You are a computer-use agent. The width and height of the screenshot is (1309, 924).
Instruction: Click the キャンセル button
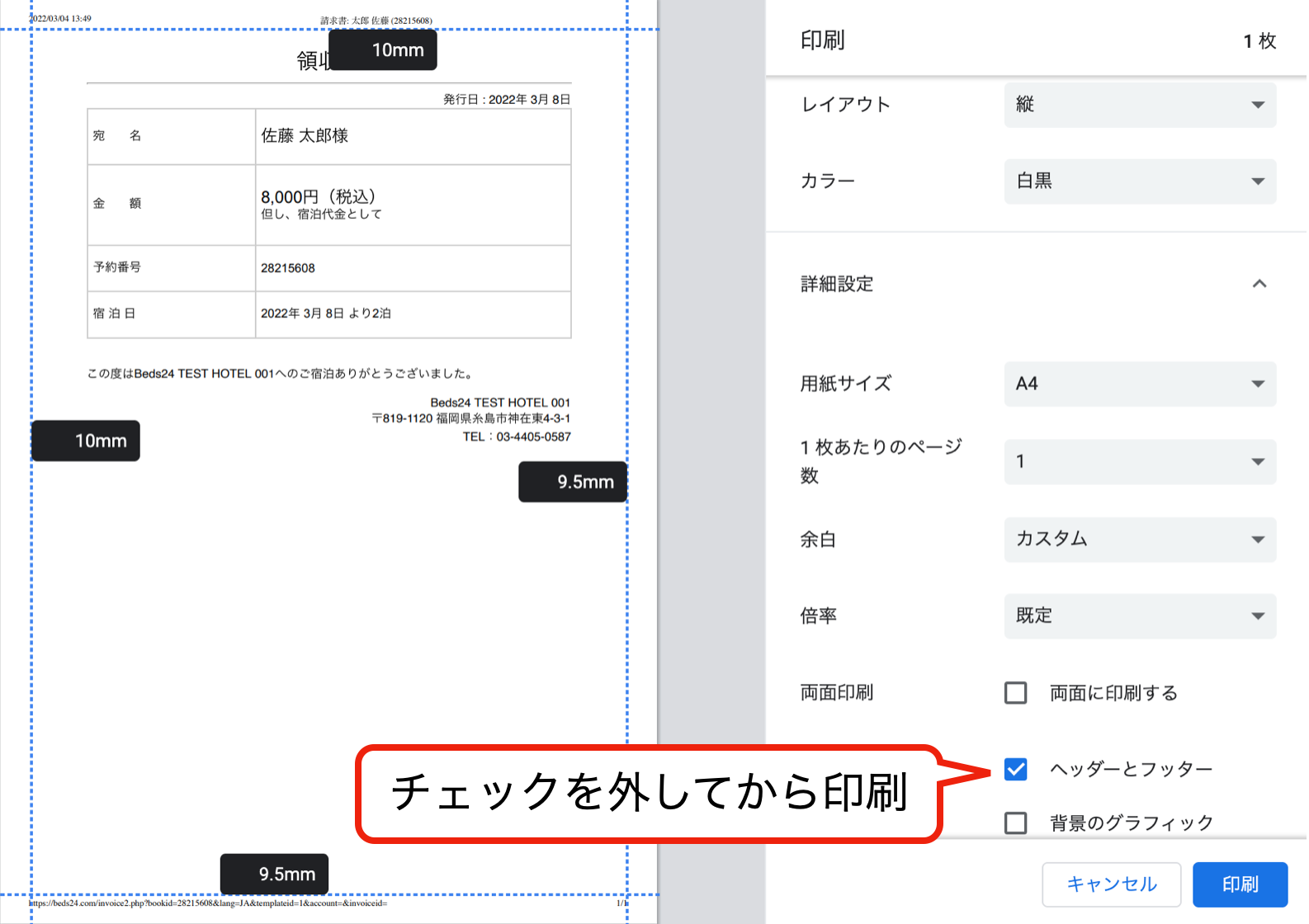pos(1111,884)
